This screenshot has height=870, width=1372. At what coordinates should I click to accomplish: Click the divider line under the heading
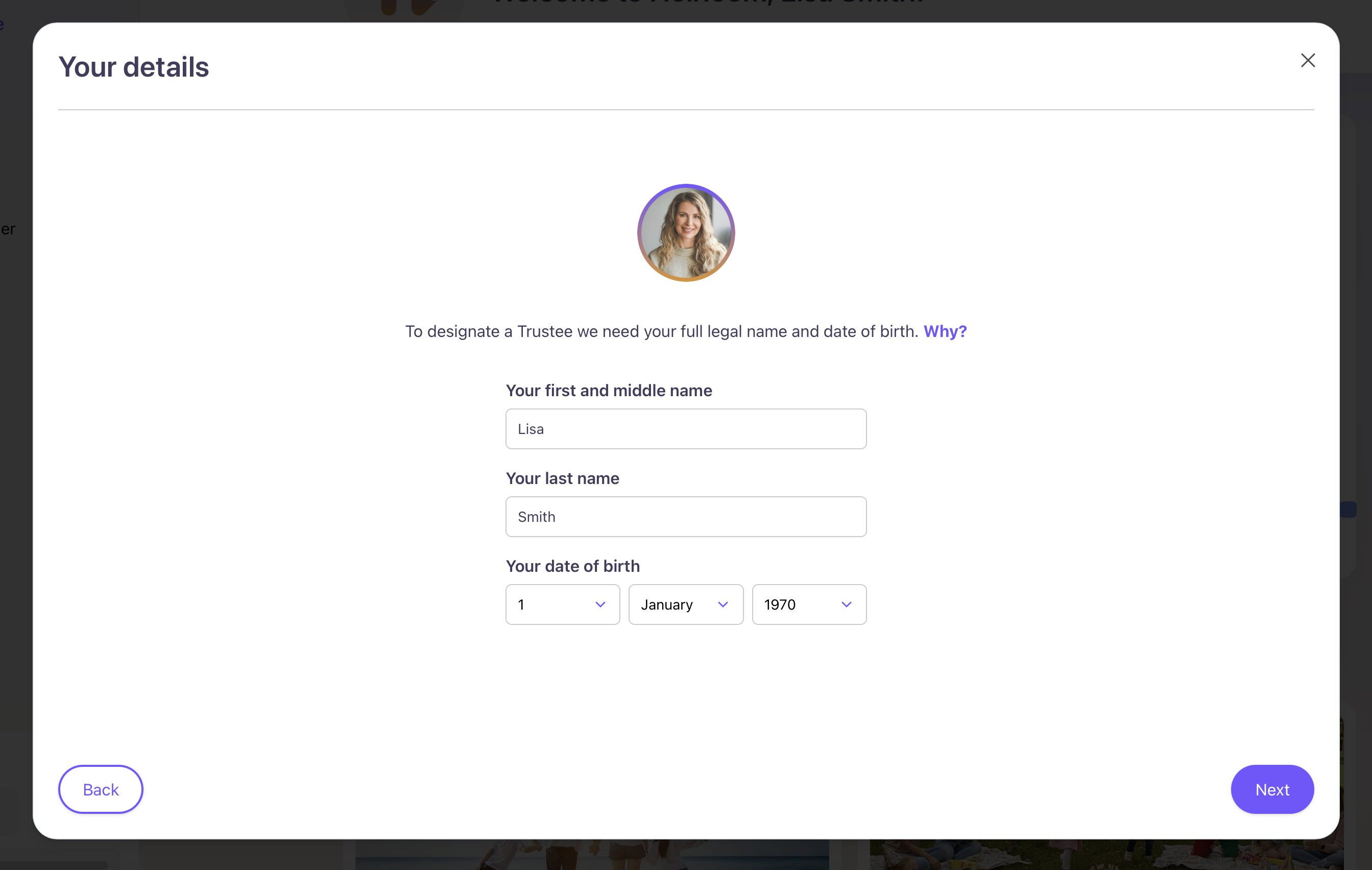pyautogui.click(x=685, y=109)
